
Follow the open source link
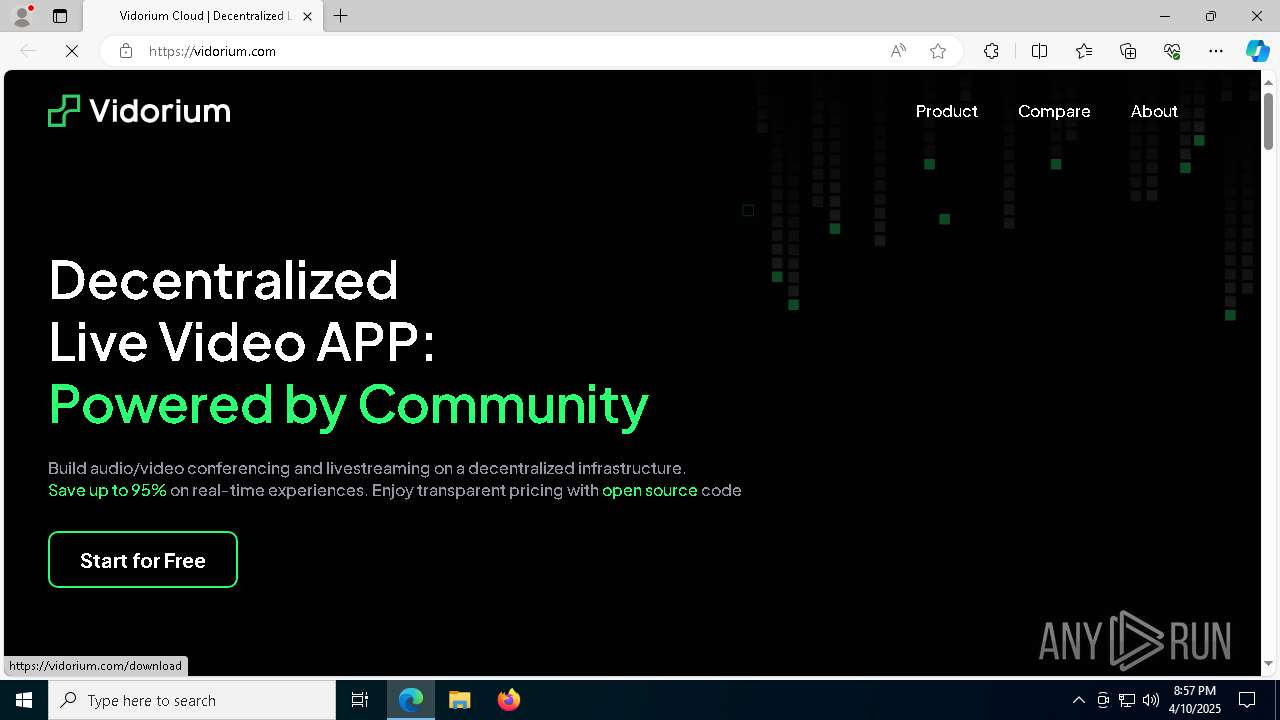[x=650, y=490]
